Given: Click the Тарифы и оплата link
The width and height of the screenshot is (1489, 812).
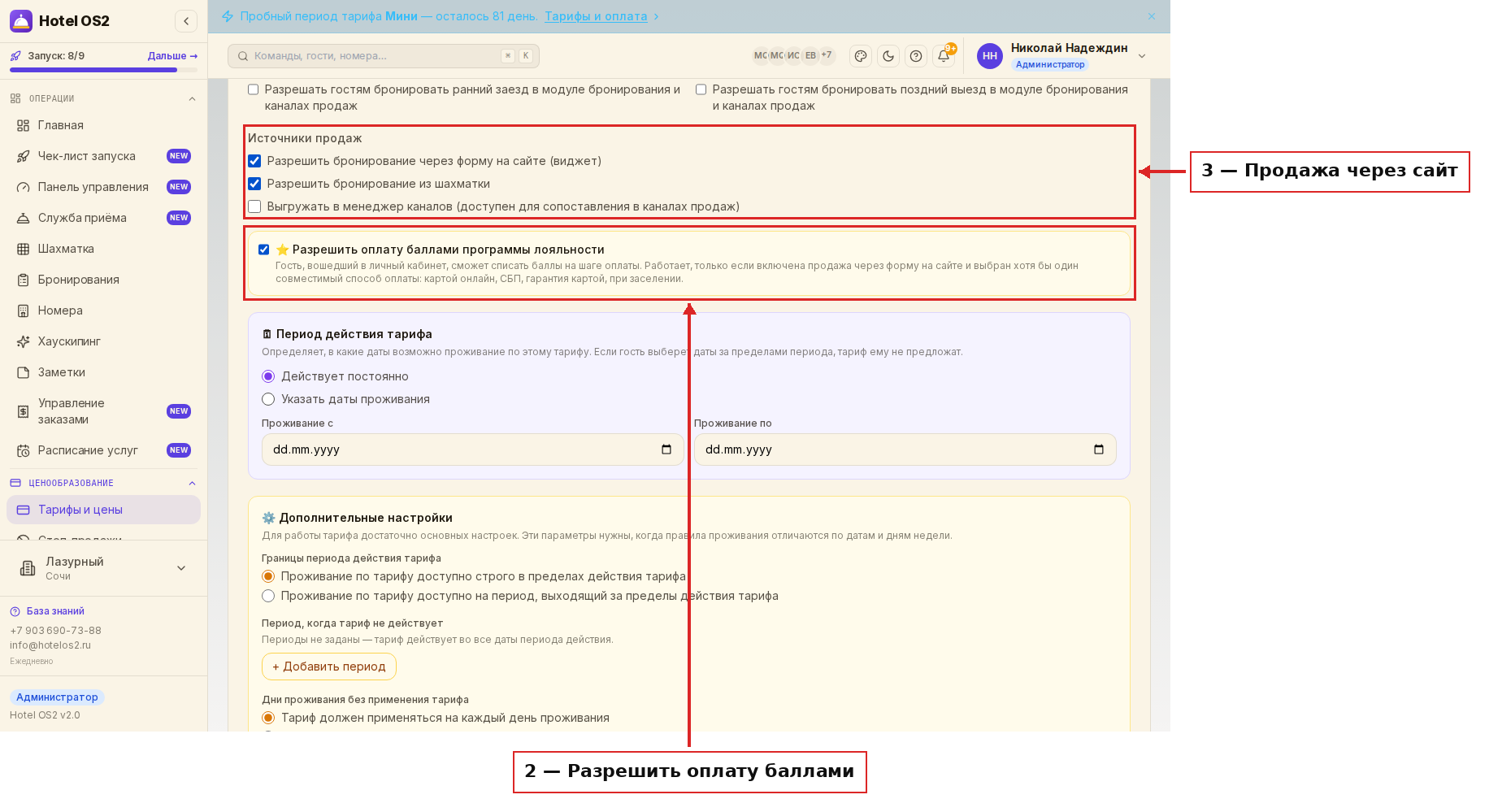Looking at the screenshot, I should (596, 16).
